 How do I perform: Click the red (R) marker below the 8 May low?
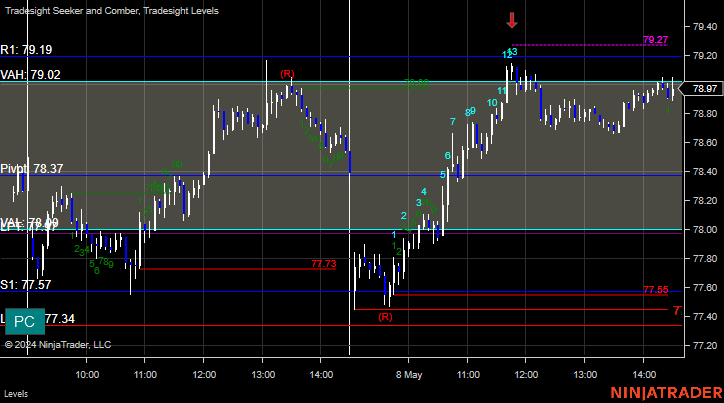pos(386,317)
